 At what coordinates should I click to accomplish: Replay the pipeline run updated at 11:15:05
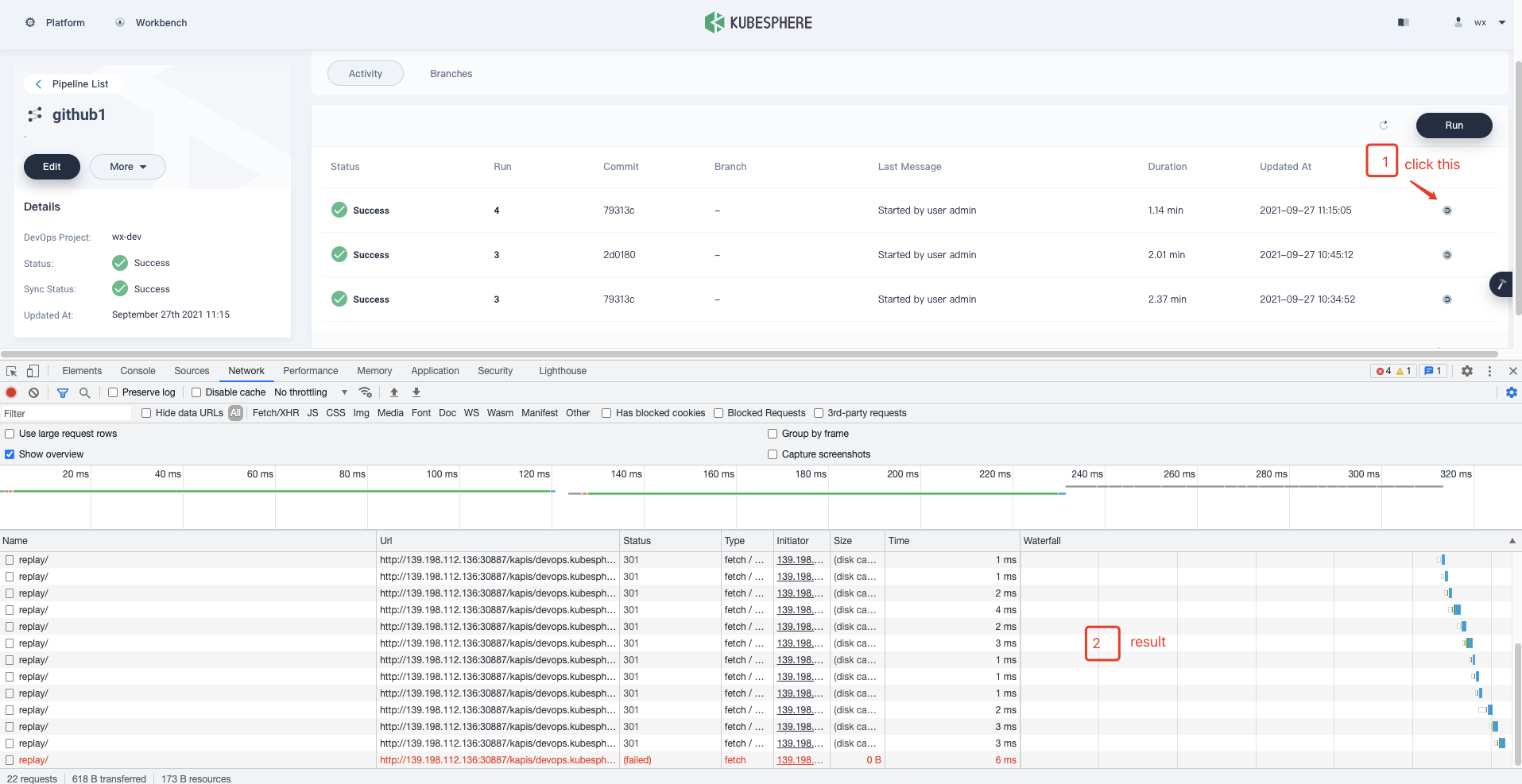tap(1446, 210)
